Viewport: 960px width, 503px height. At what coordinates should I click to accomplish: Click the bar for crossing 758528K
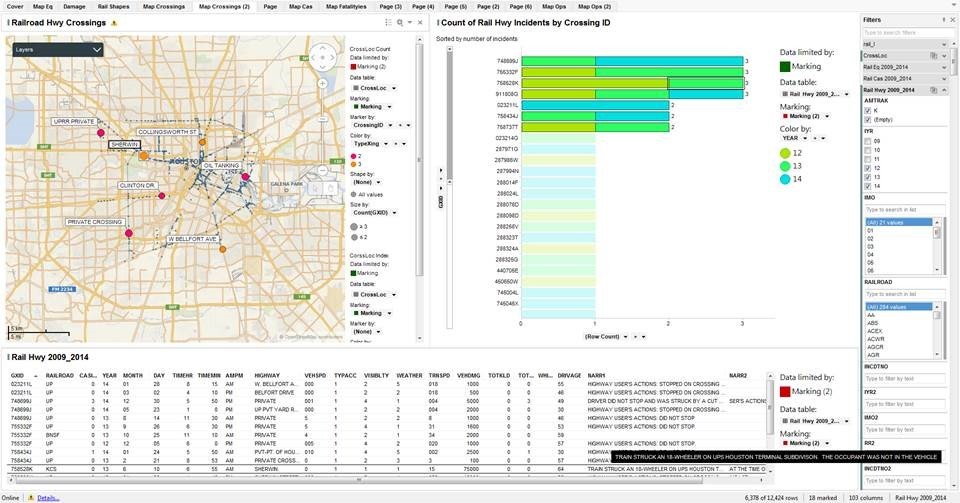coord(632,83)
